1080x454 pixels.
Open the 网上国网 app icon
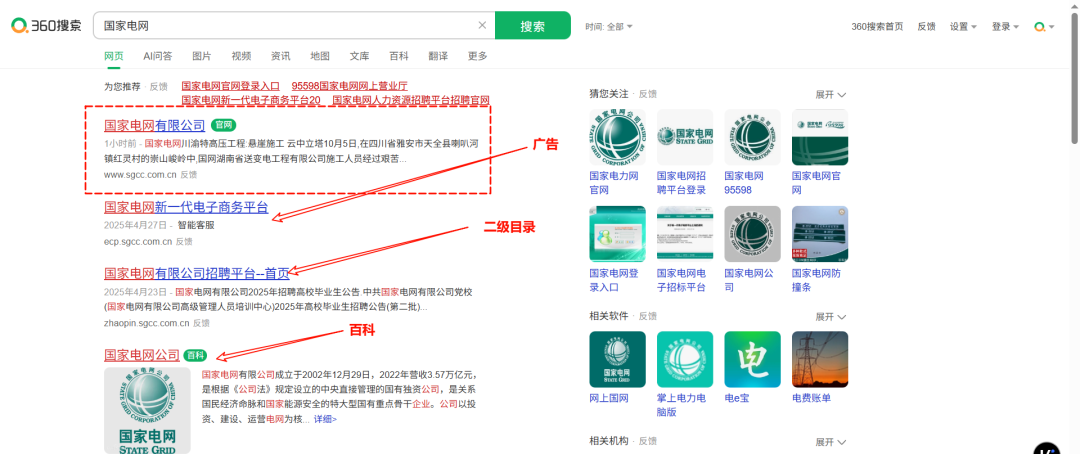tap(617, 359)
